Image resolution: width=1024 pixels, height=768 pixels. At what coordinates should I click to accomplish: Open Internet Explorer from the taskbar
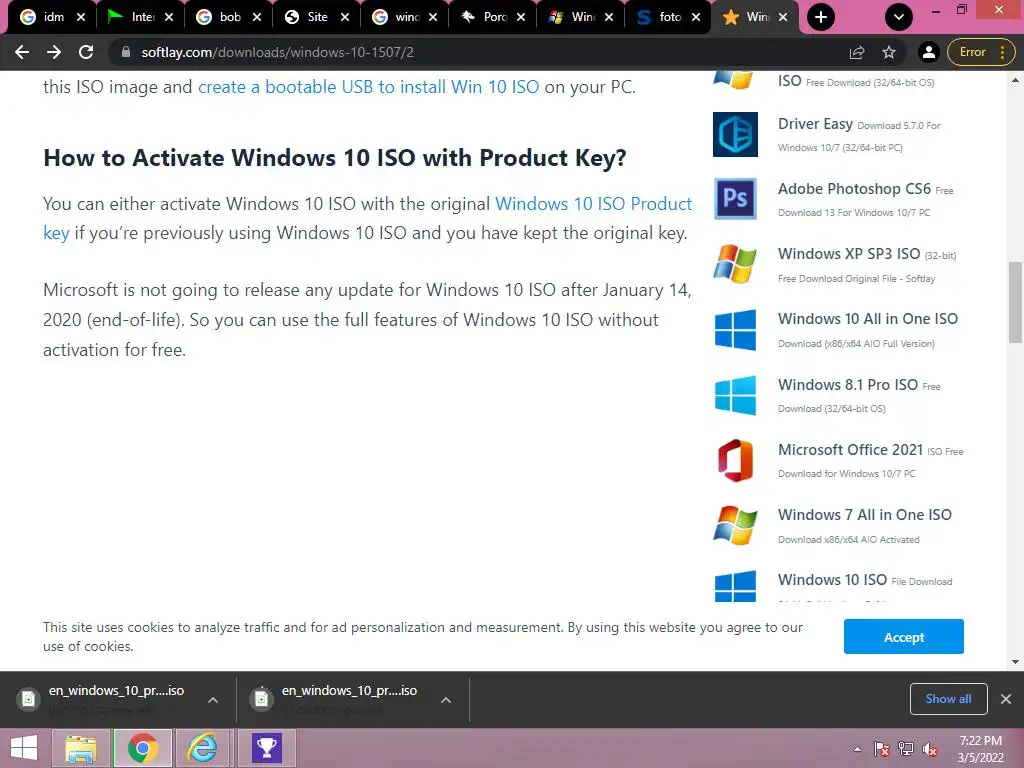pyautogui.click(x=203, y=748)
